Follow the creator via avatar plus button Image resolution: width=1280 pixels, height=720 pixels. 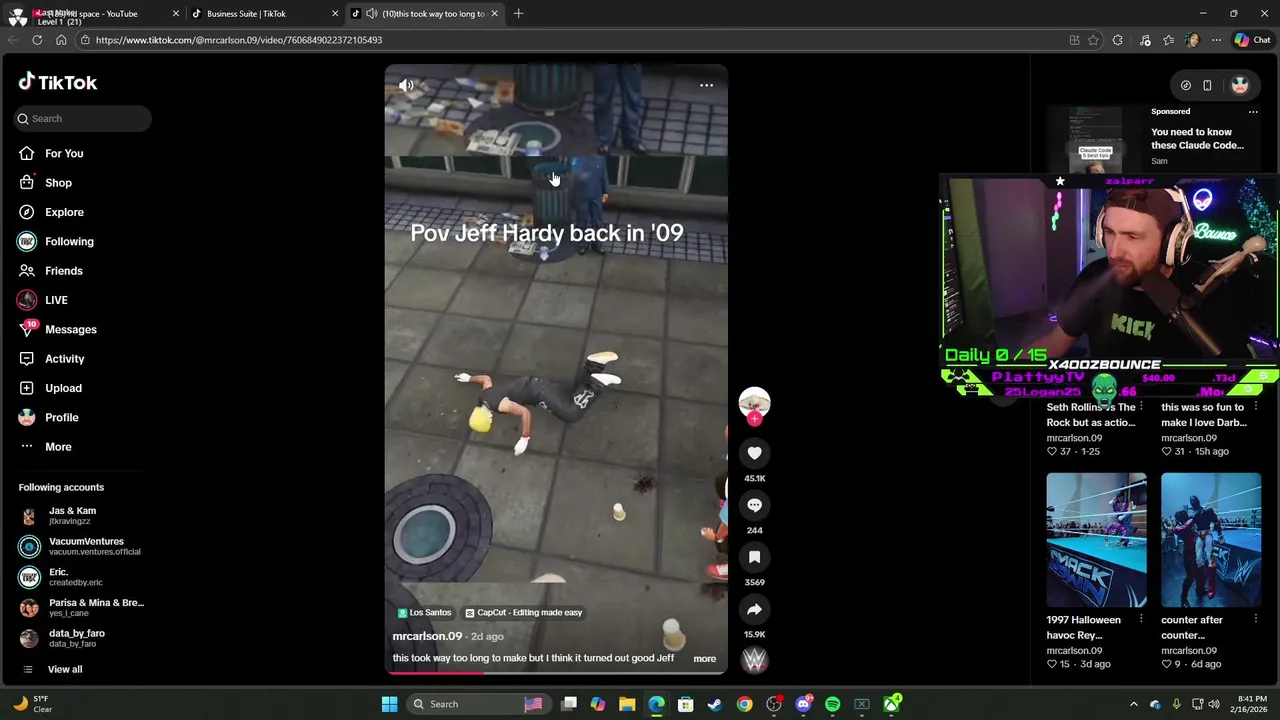pyautogui.click(x=754, y=419)
